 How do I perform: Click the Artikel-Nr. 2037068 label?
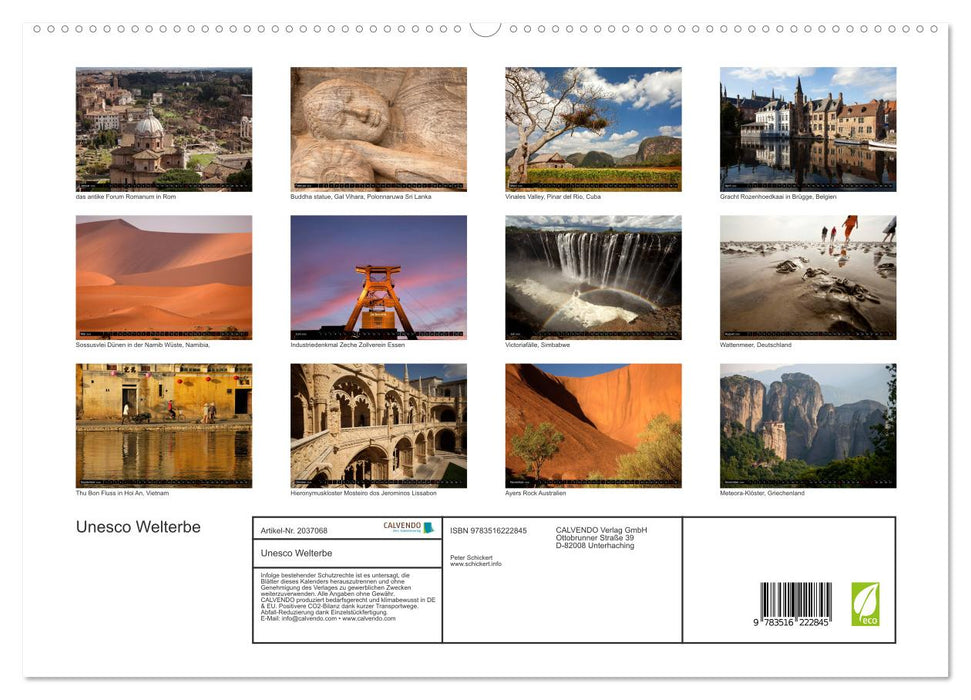[296, 529]
